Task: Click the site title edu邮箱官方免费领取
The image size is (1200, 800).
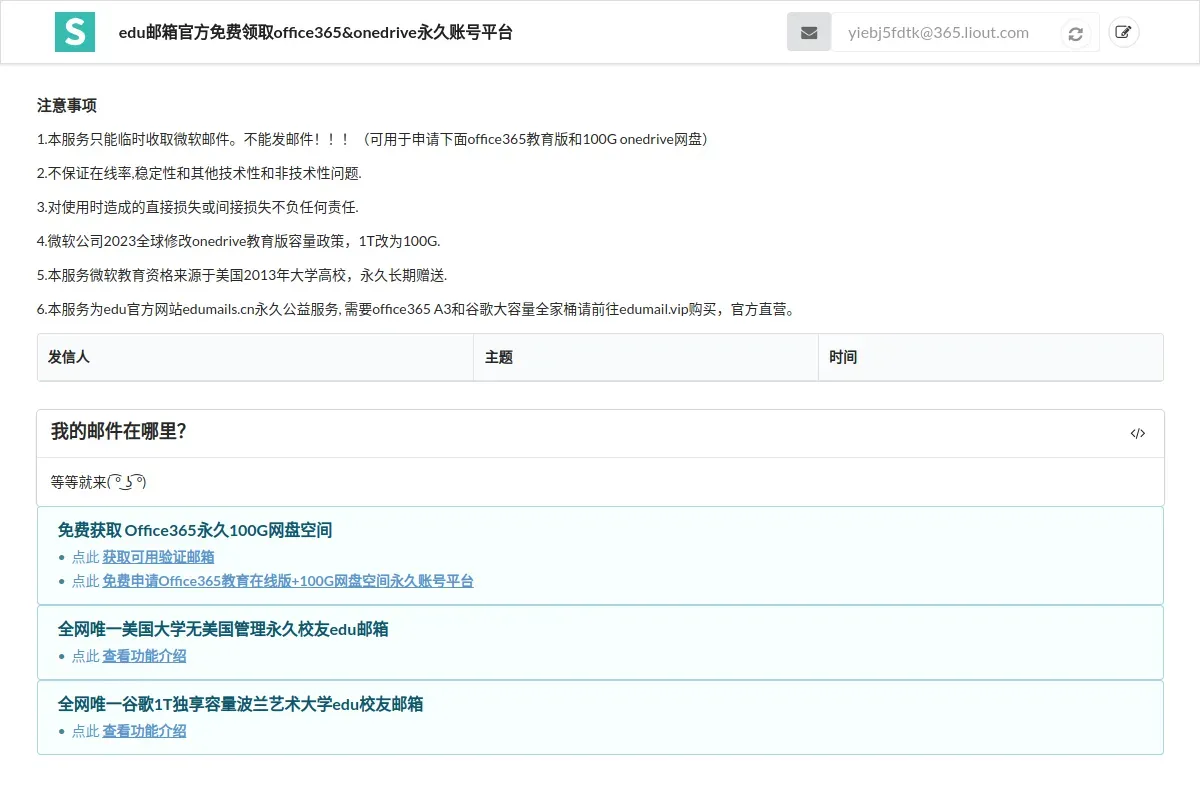Action: click(316, 32)
